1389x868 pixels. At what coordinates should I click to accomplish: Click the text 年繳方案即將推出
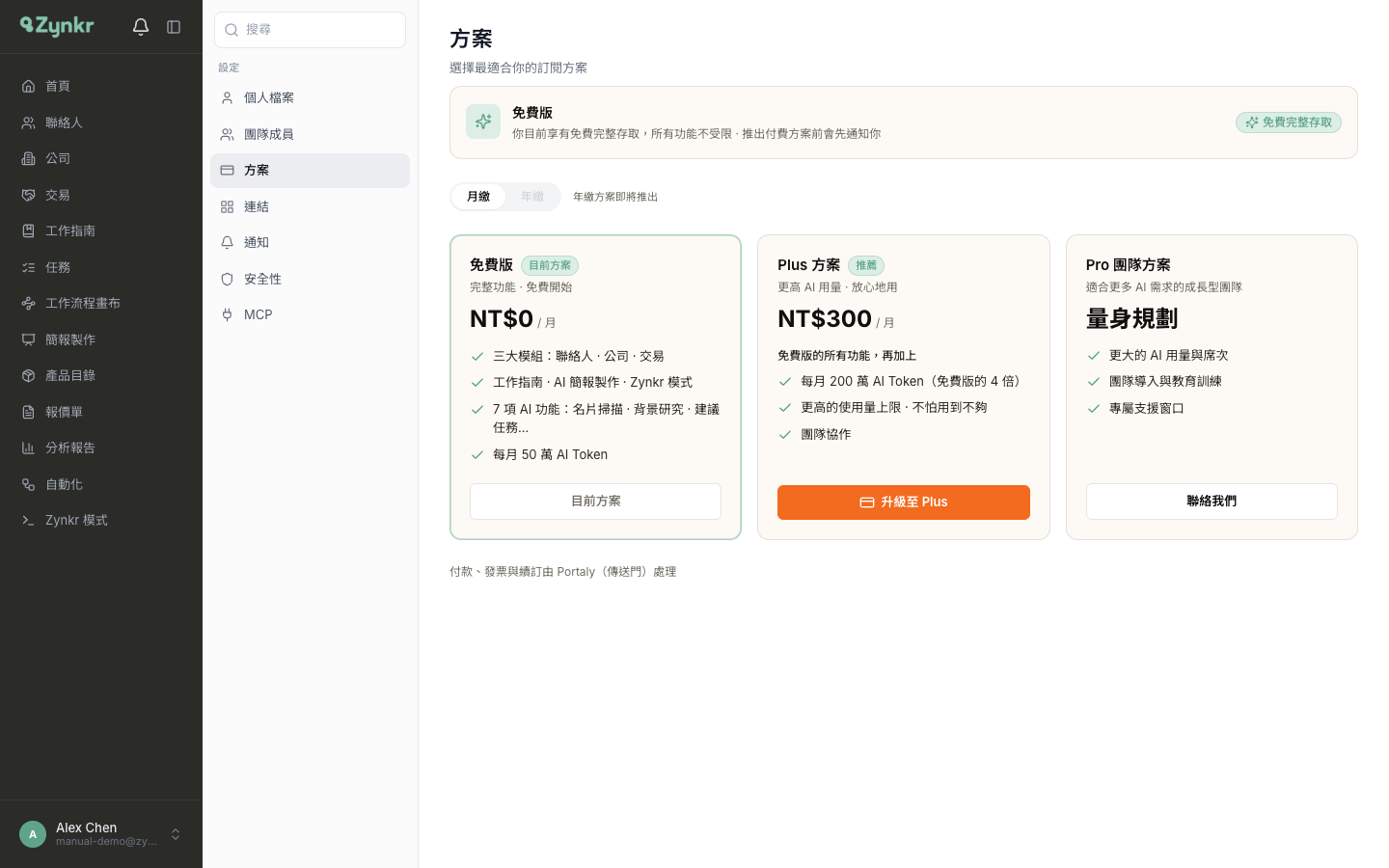(x=615, y=197)
